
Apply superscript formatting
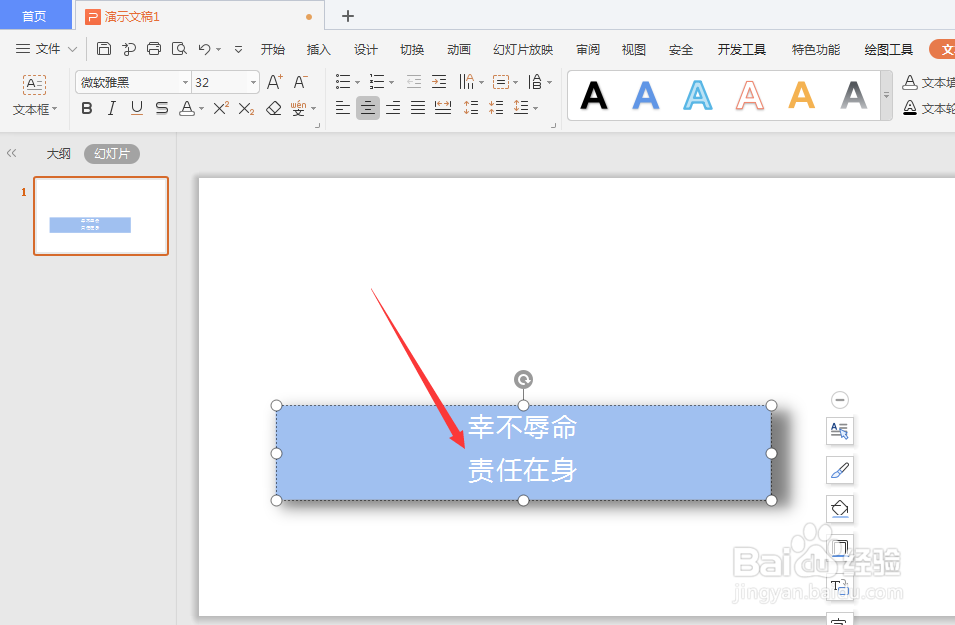coord(221,108)
